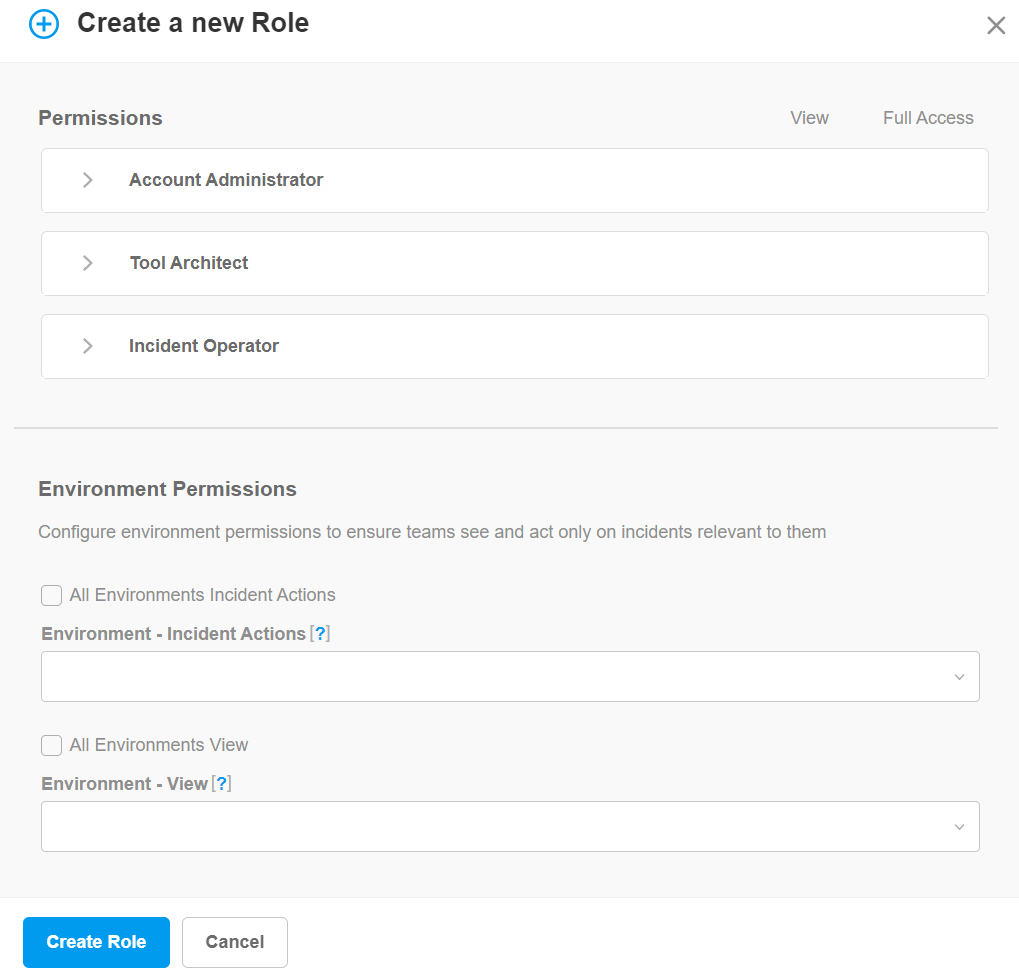The width and height of the screenshot is (1019, 976).
Task: Select the Tool Architect row label
Action: [189, 263]
